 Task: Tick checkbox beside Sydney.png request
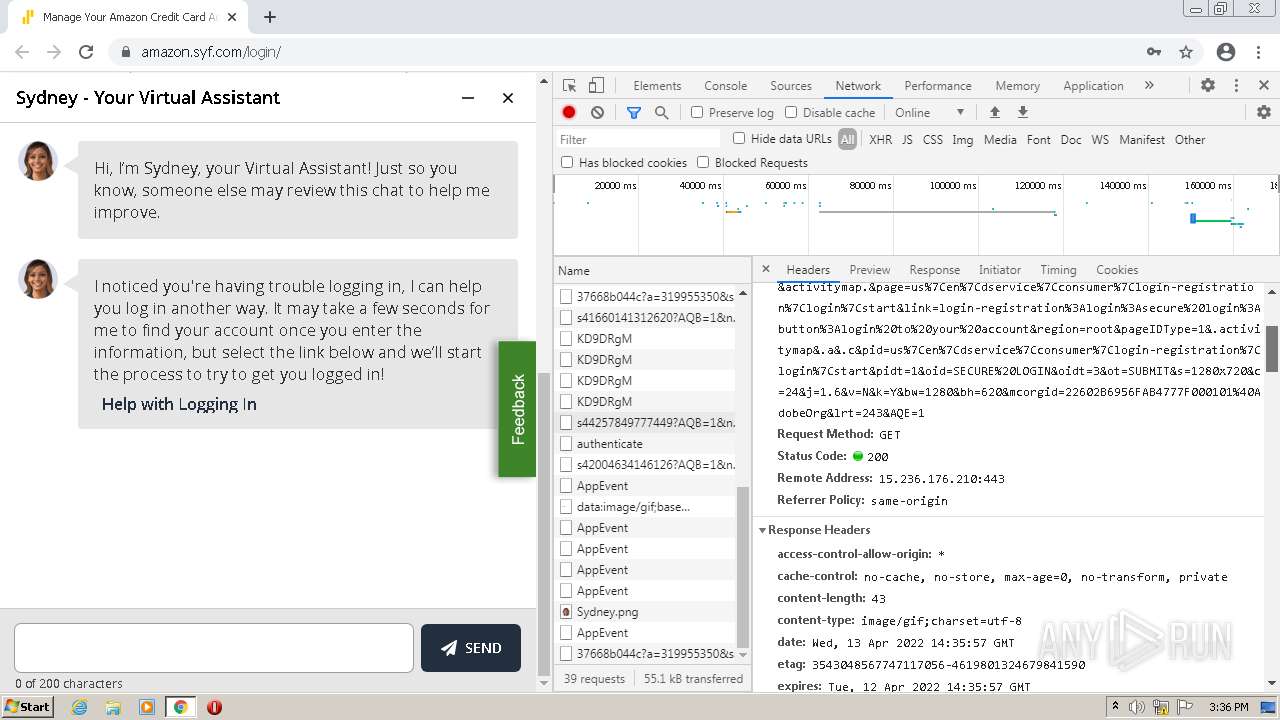pyautogui.click(x=566, y=612)
